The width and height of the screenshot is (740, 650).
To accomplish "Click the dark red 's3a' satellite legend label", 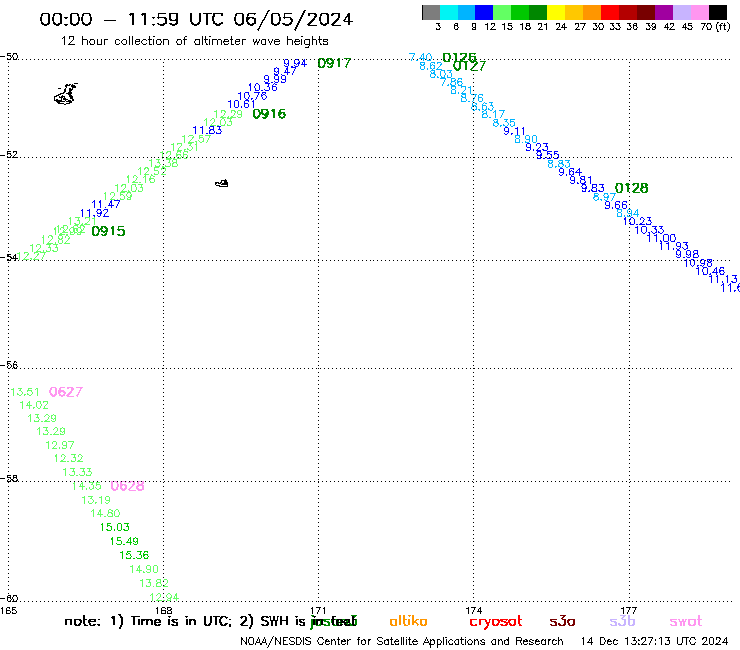I will [x=562, y=621].
